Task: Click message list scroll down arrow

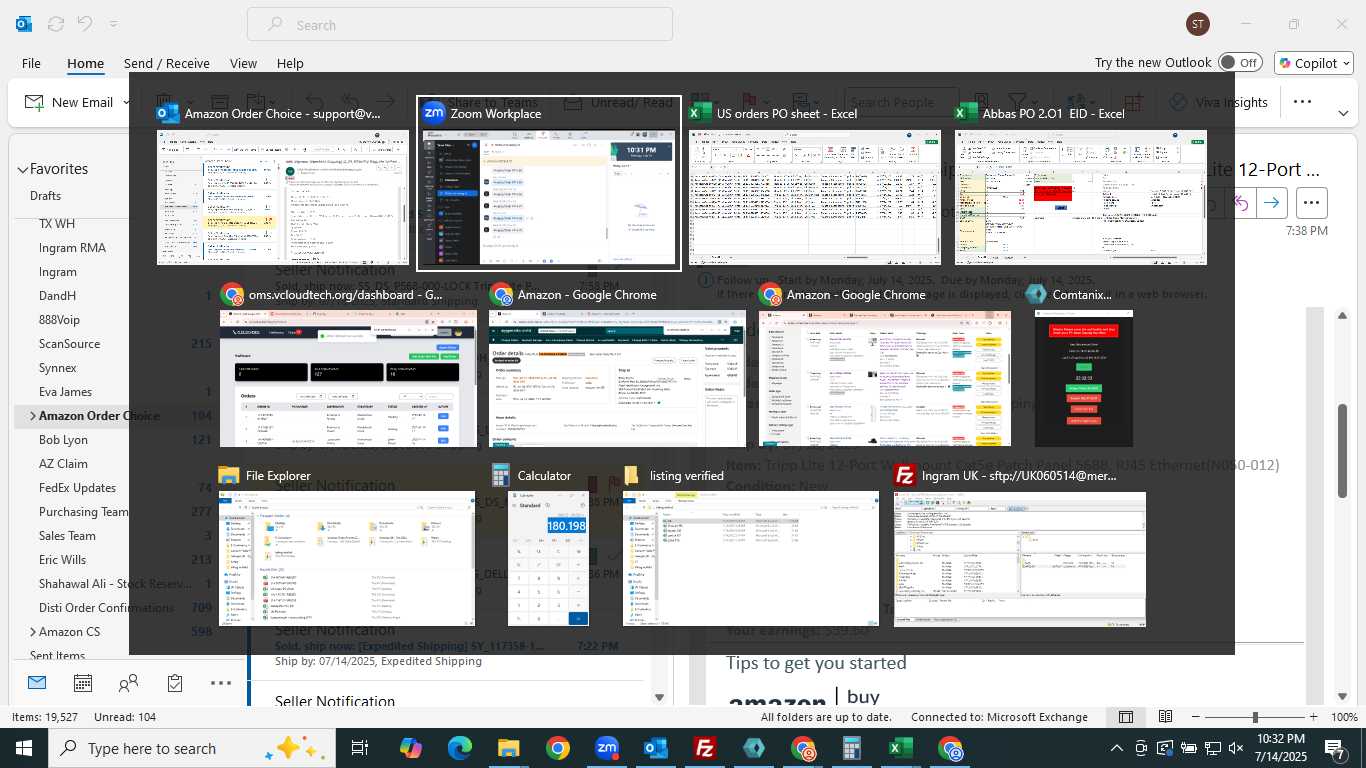Action: coord(659,697)
